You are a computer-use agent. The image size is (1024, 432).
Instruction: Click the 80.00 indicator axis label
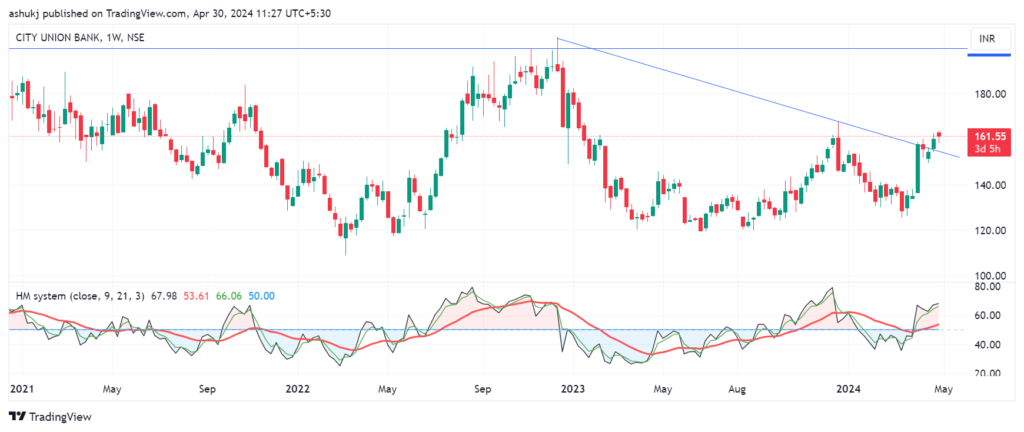pos(988,286)
